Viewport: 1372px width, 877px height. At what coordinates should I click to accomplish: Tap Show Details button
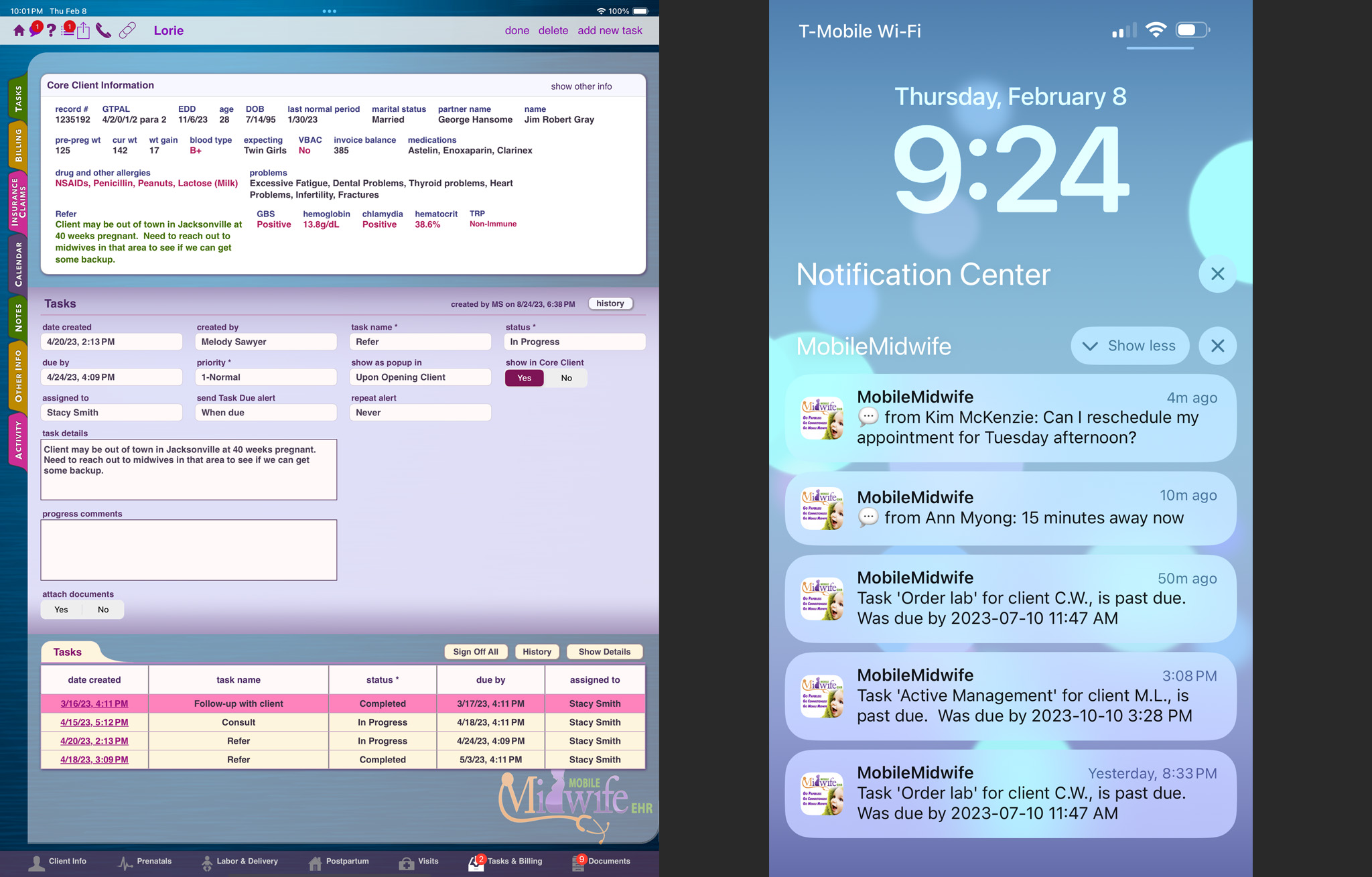[604, 652]
